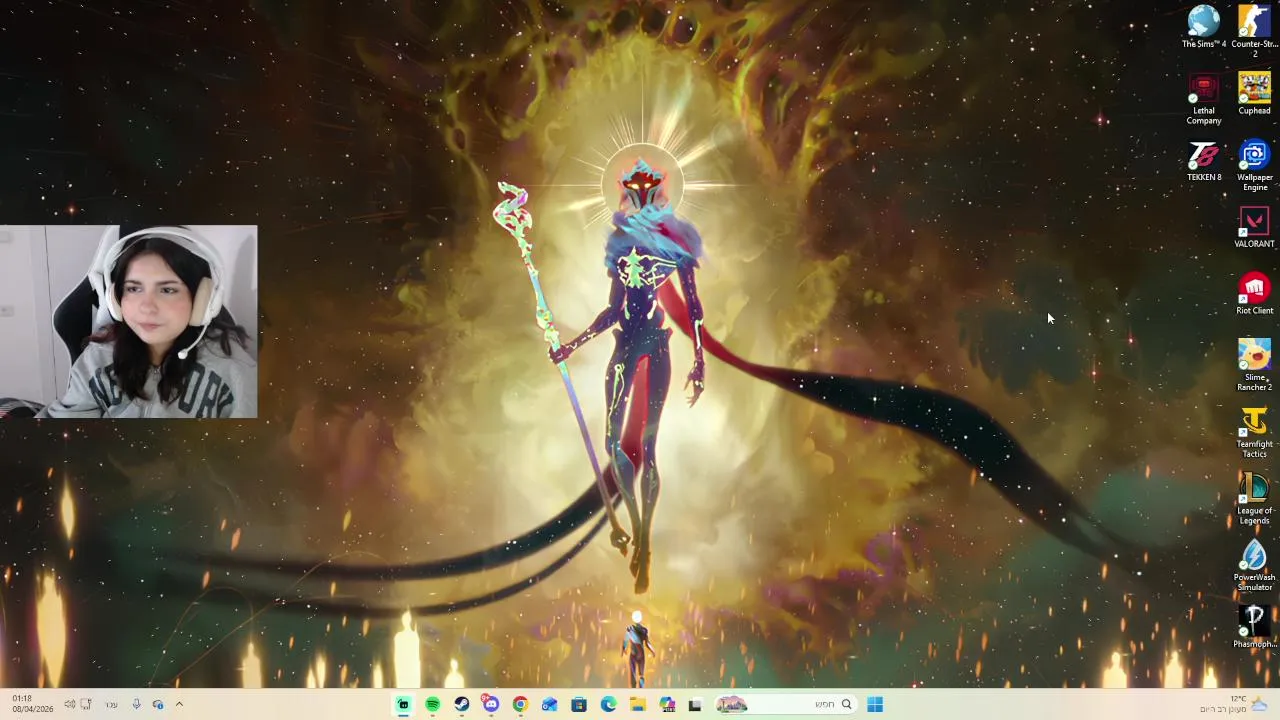Click the webcam overlay thumbnail
This screenshot has width=1280, height=720.
pyautogui.click(x=128, y=321)
